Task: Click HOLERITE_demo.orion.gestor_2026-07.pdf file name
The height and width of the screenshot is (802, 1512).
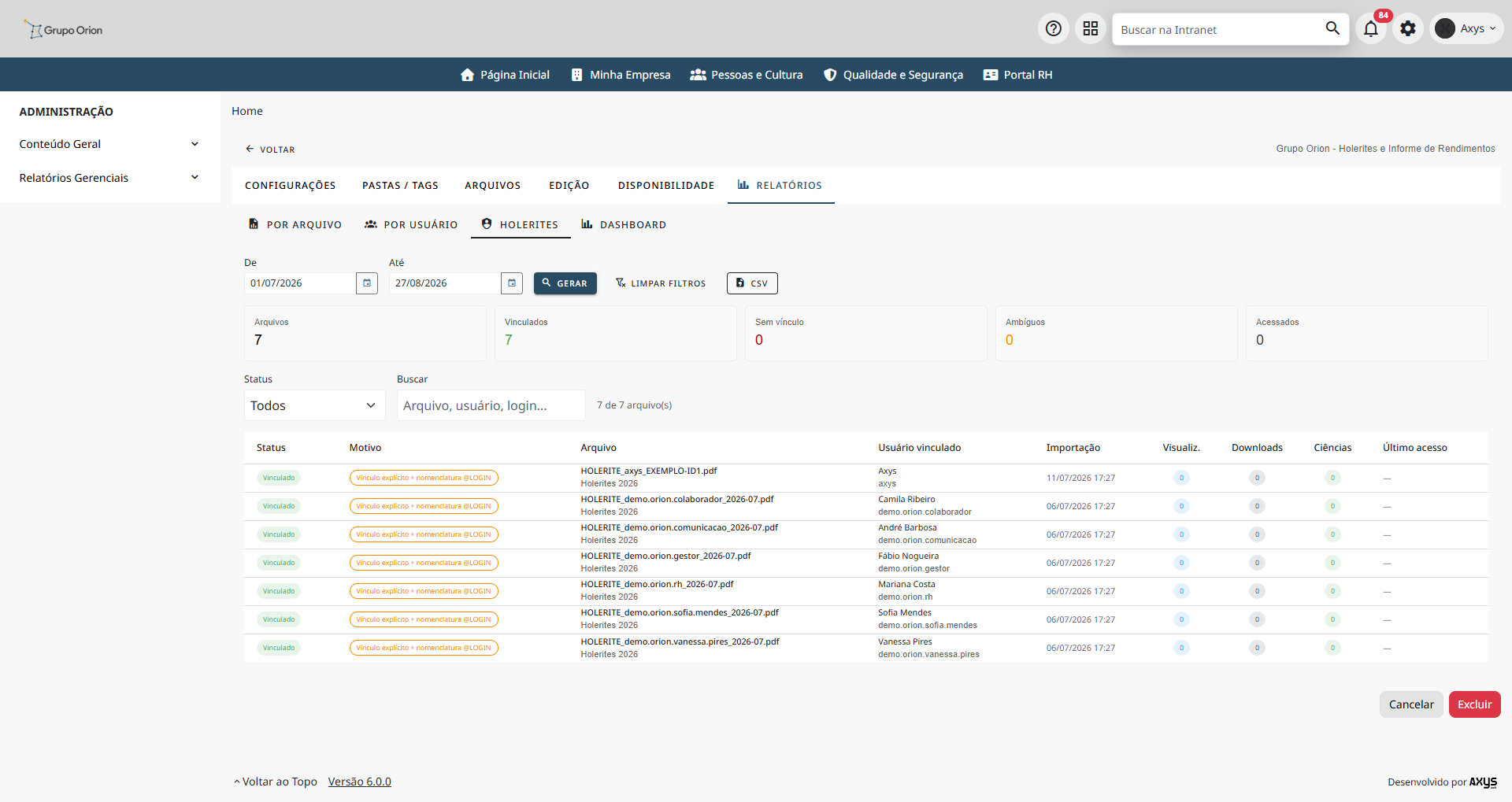Action: click(x=665, y=556)
